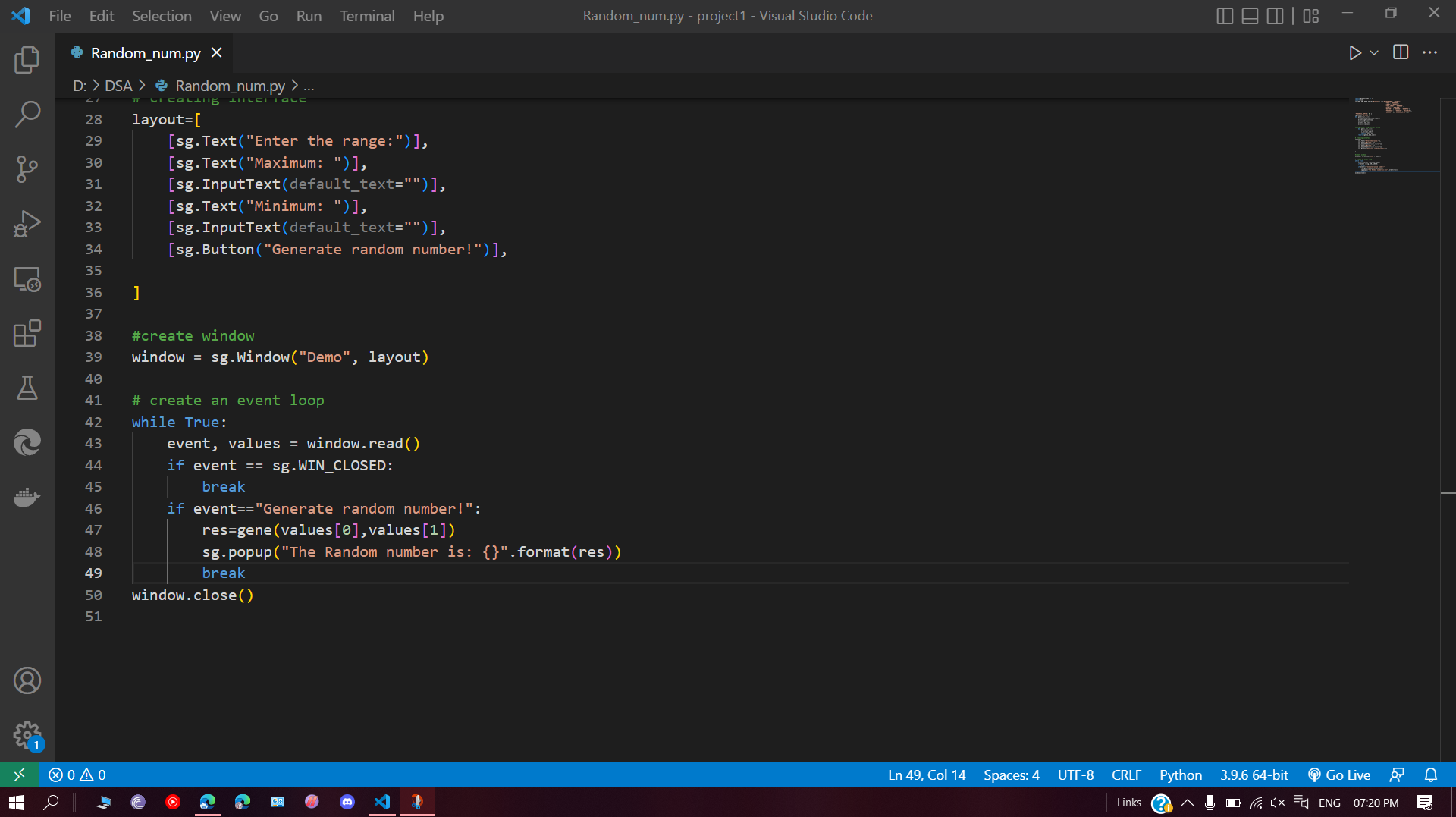Split the editor to the right
The image size is (1456, 817).
(1401, 52)
